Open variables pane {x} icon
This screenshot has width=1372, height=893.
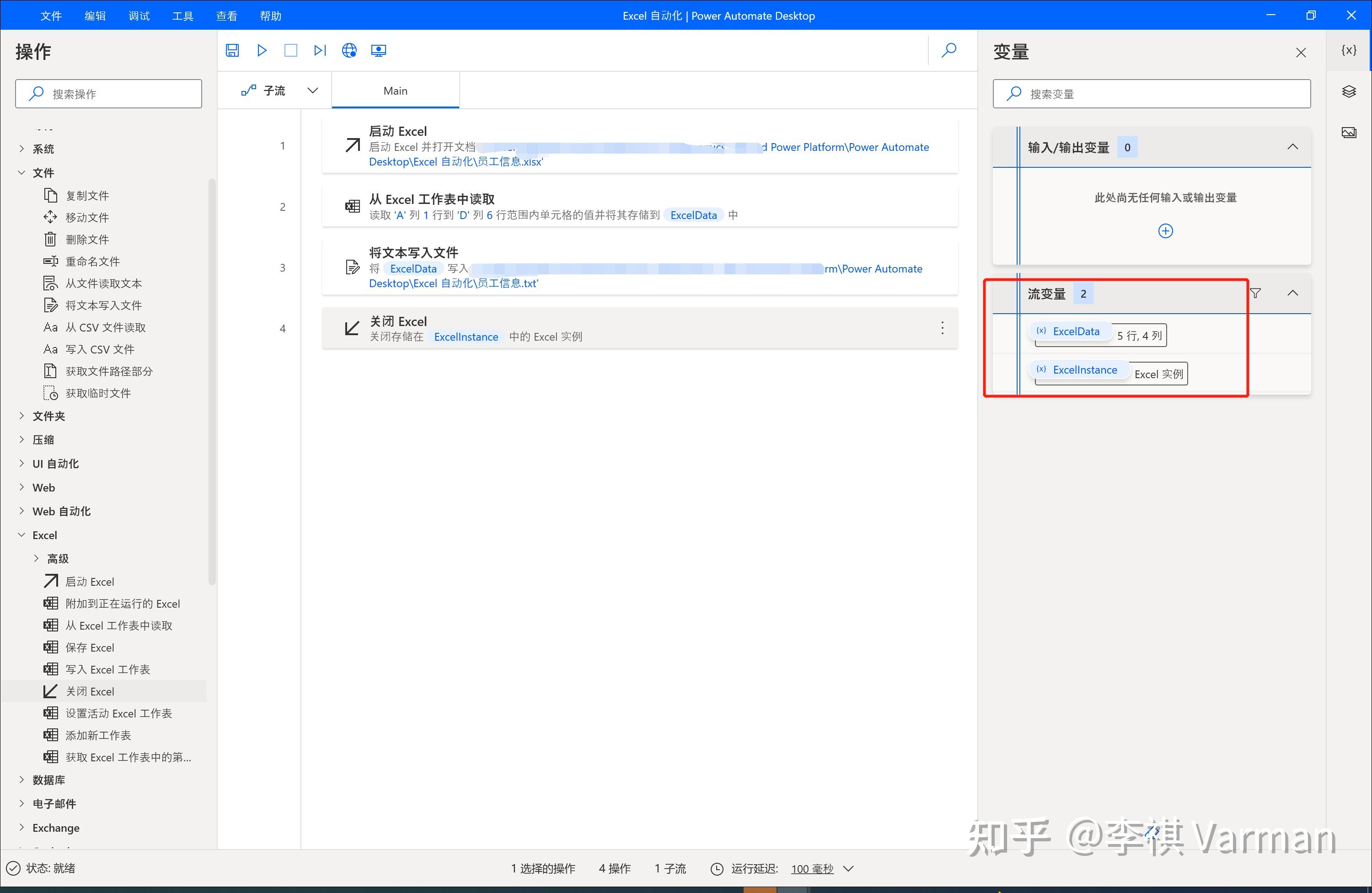click(1349, 50)
